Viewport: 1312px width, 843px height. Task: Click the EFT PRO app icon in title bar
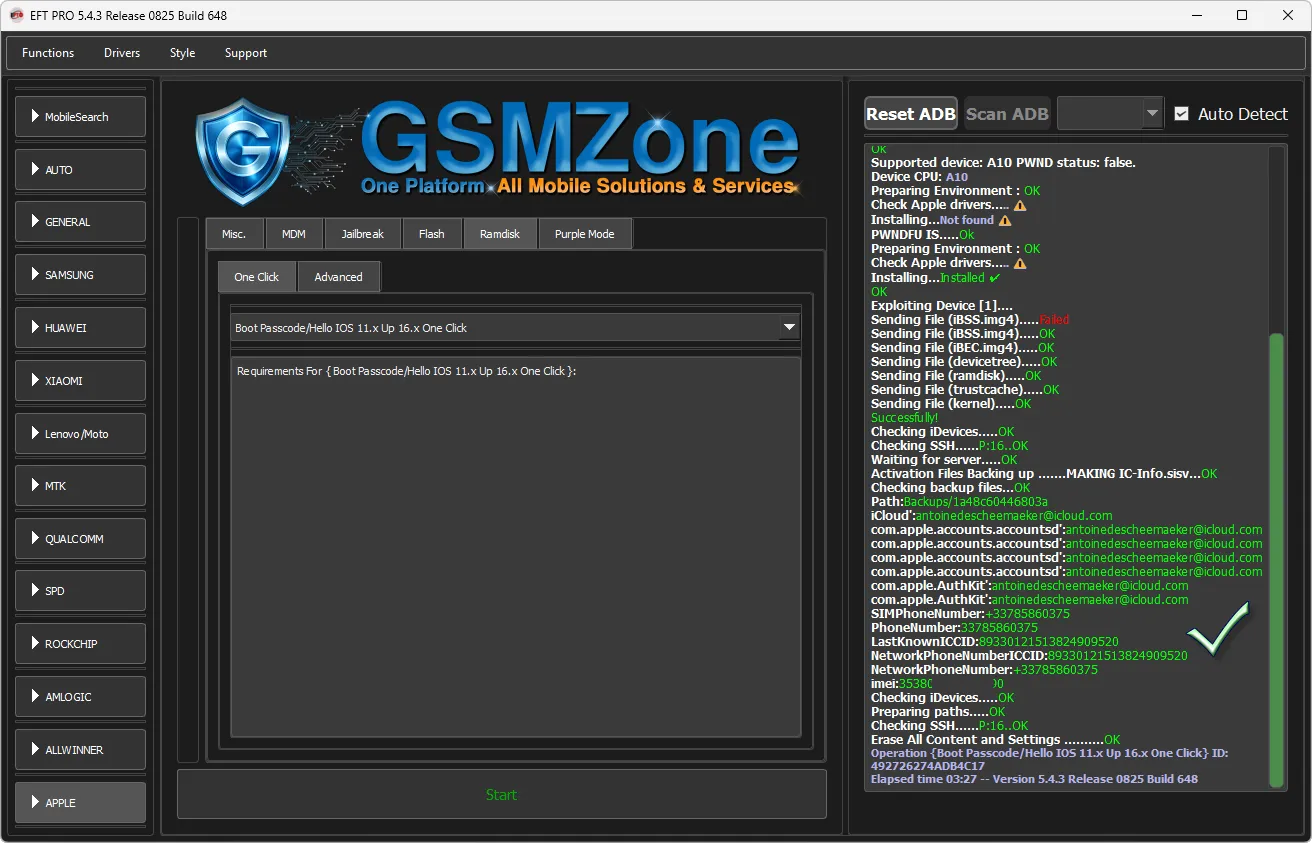point(16,15)
